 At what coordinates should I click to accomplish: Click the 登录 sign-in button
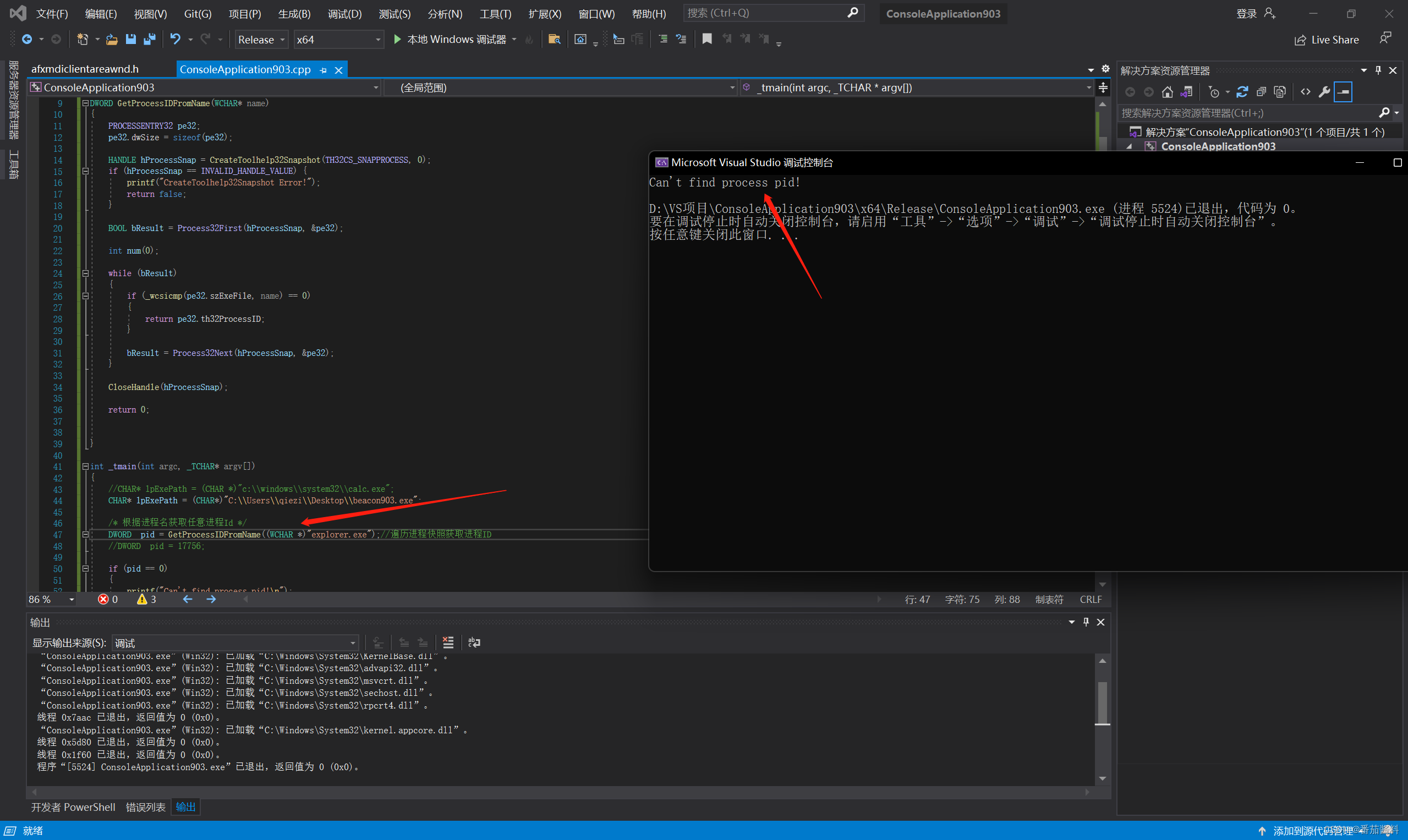click(x=1256, y=14)
